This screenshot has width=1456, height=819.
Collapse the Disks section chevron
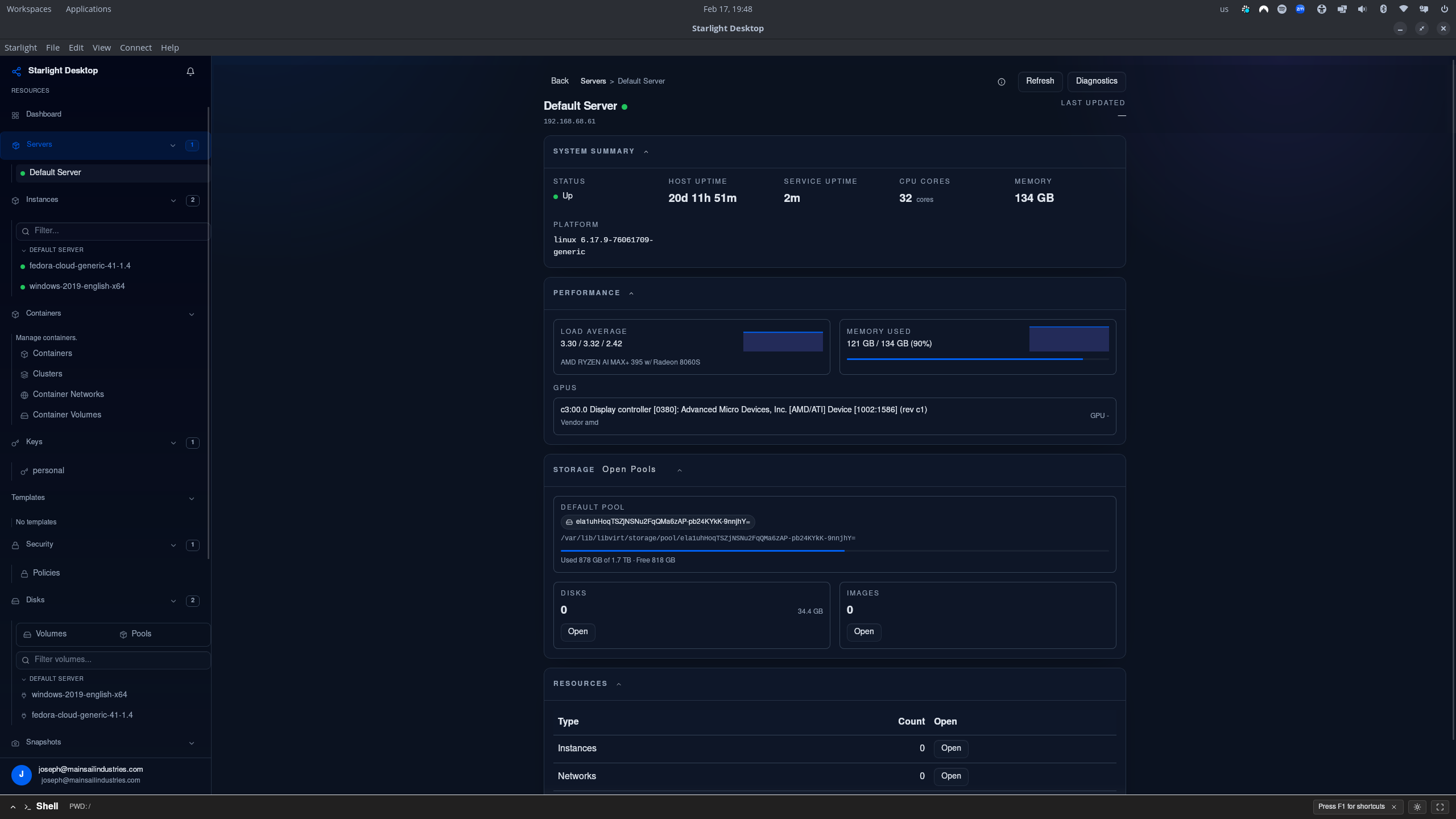coord(173,601)
